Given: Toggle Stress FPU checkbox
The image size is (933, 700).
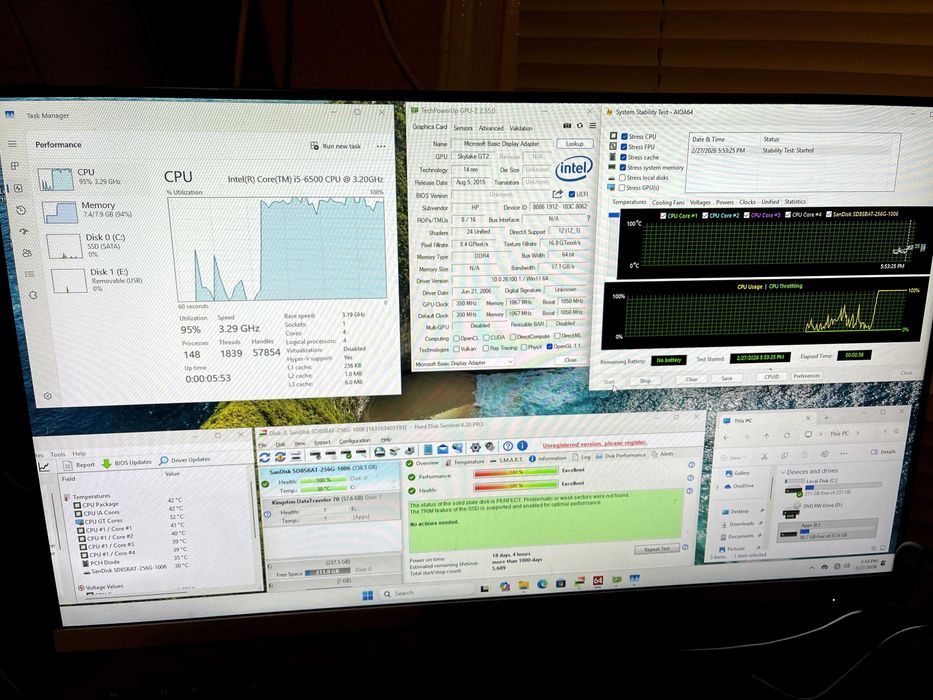Looking at the screenshot, I should click(624, 146).
